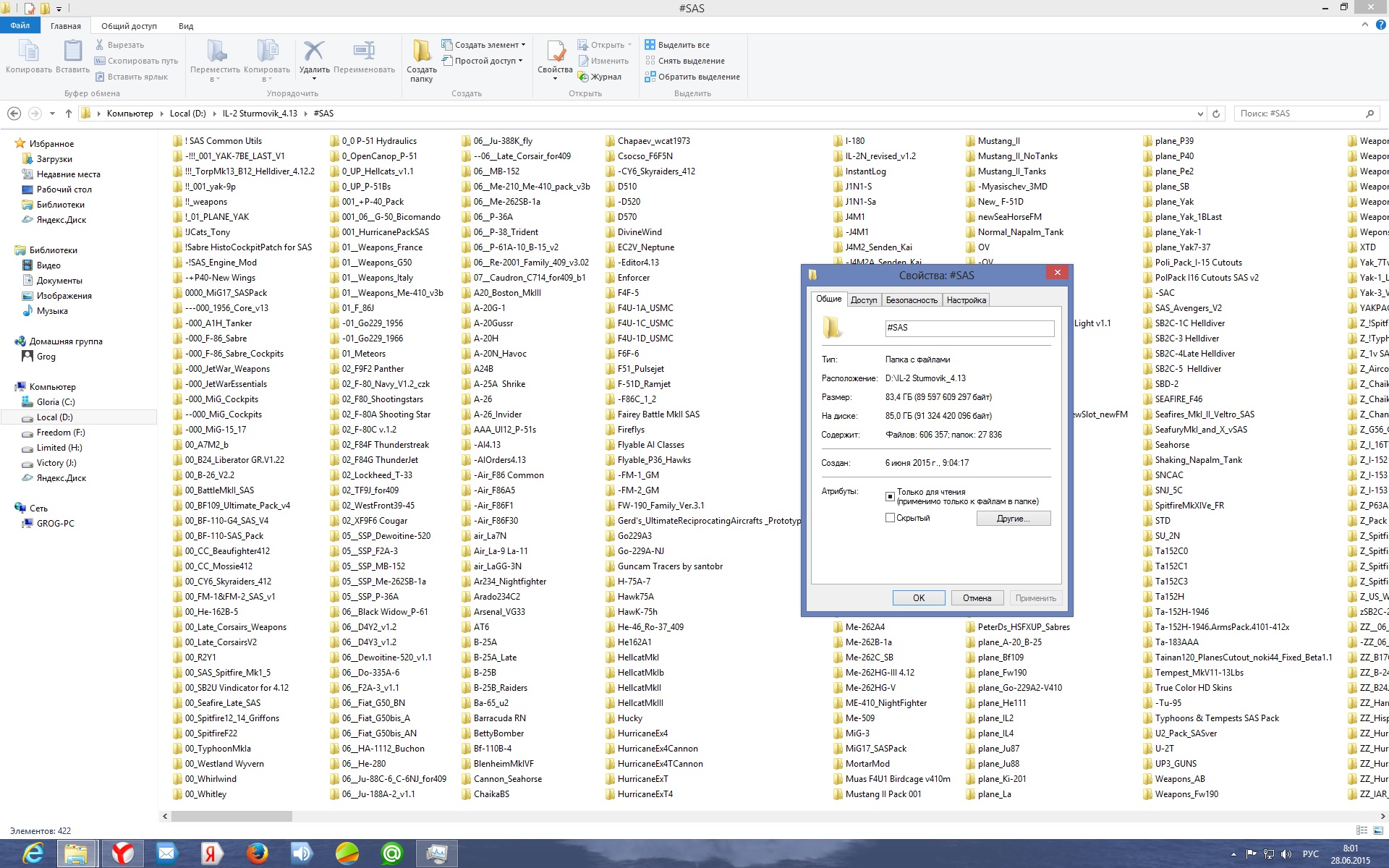This screenshot has width=1389, height=868.
Task: Open the Вид (View) ribbon tab
Action: (x=186, y=26)
